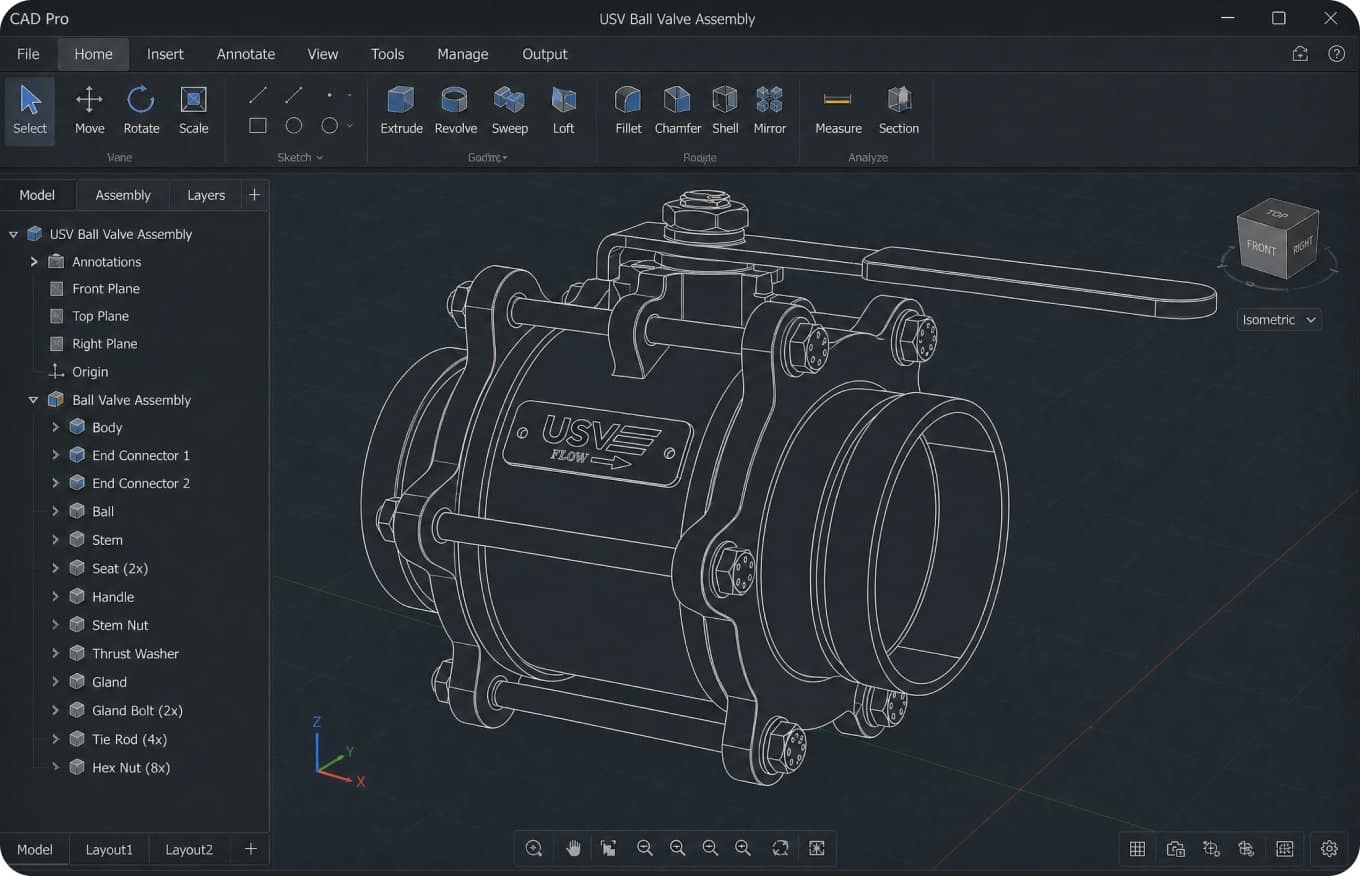This screenshot has height=876, width=1360.
Task: Select the Chamfer tool
Action: (678, 111)
